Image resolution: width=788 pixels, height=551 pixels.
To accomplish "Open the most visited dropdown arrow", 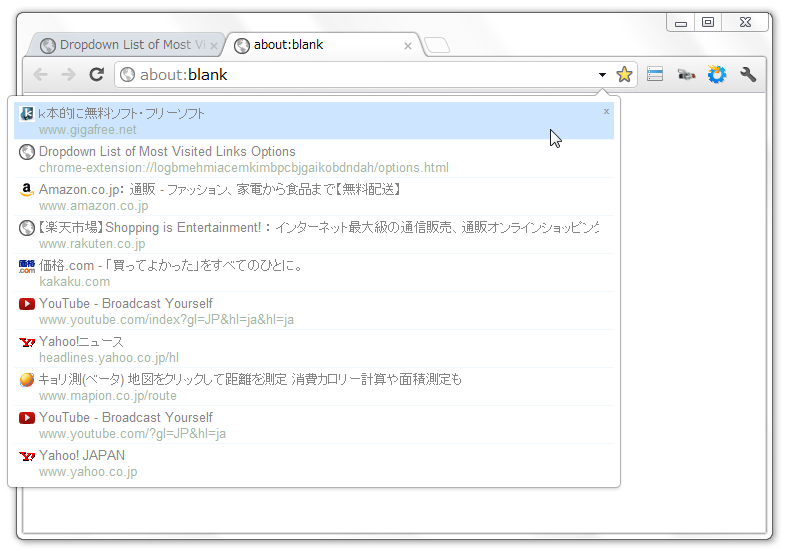I will (602, 75).
